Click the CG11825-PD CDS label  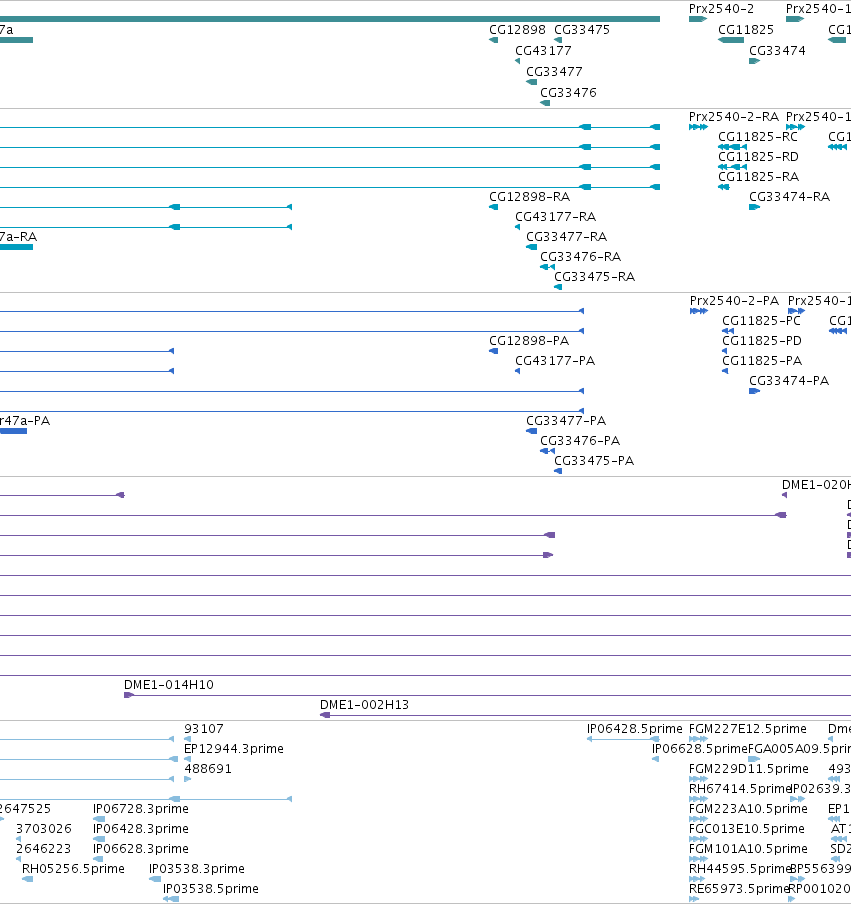pos(762,341)
